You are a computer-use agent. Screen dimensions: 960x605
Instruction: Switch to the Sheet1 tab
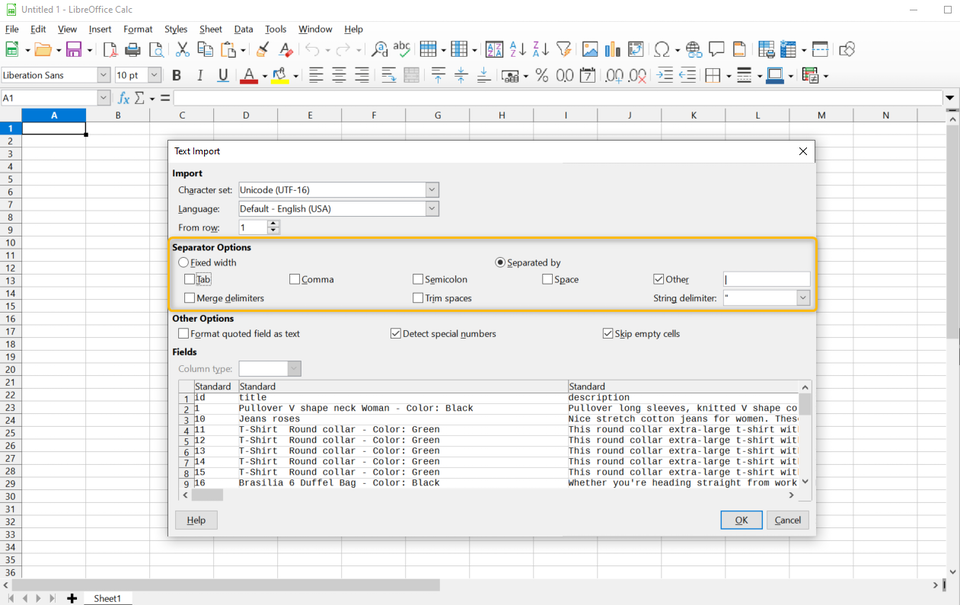pos(107,598)
